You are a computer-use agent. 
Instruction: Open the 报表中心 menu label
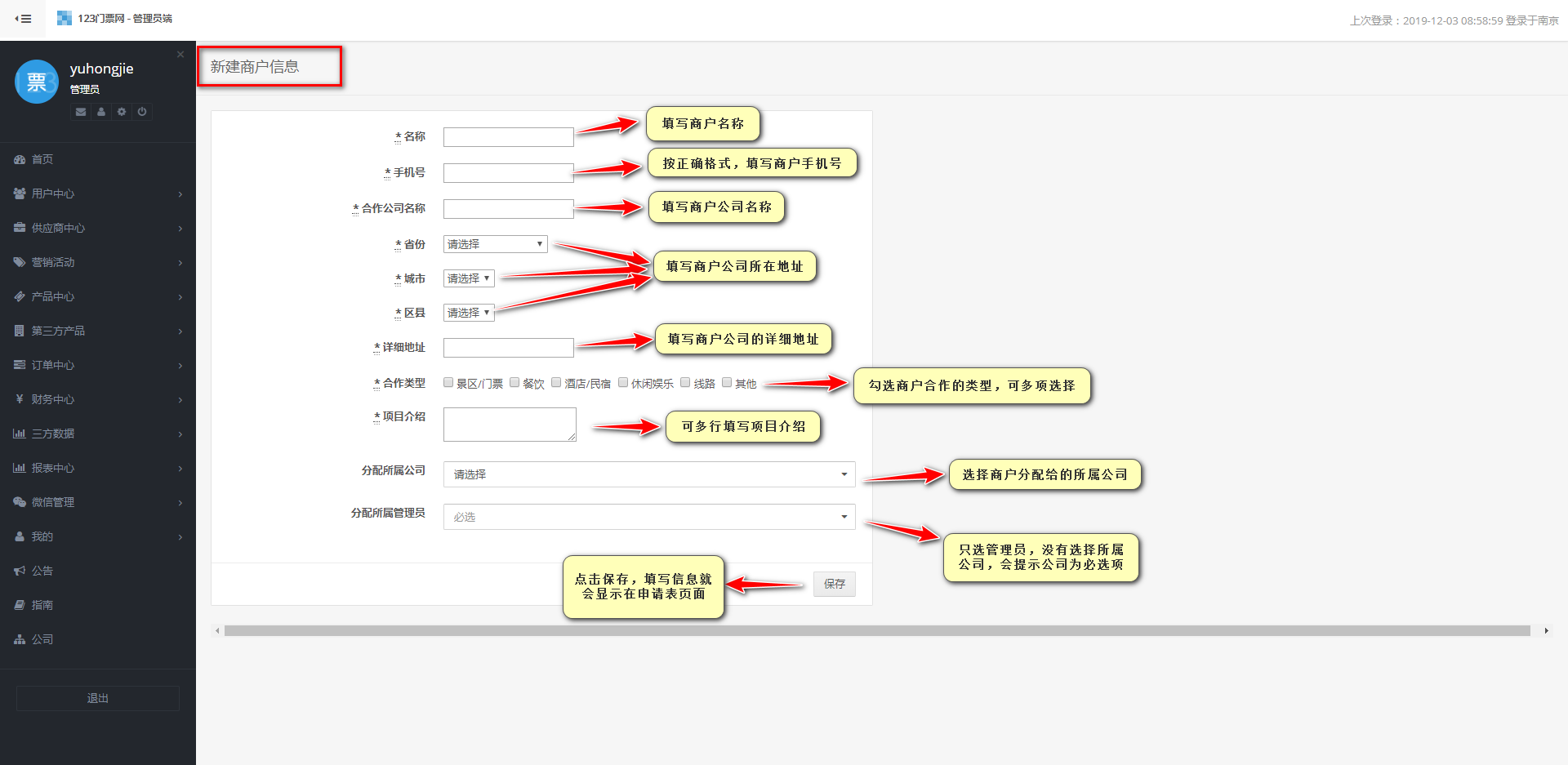53,468
